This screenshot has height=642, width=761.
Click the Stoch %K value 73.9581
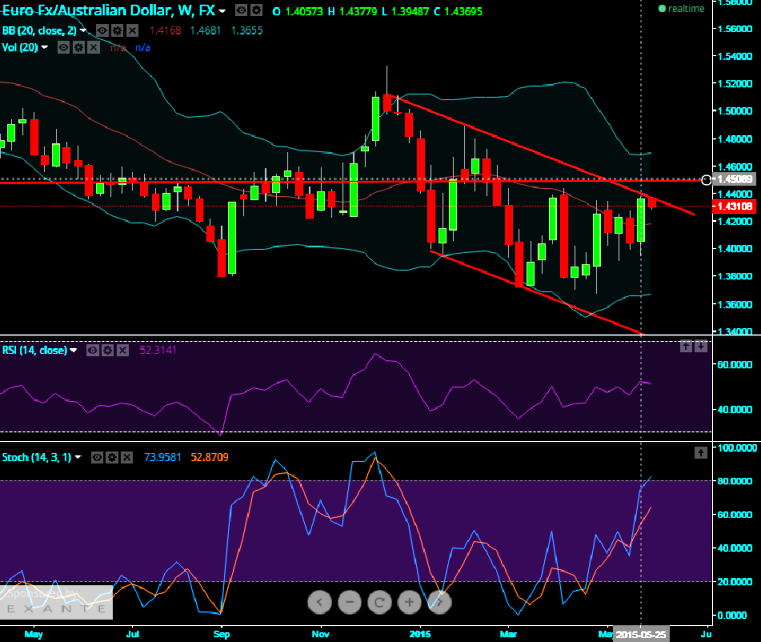coord(163,458)
